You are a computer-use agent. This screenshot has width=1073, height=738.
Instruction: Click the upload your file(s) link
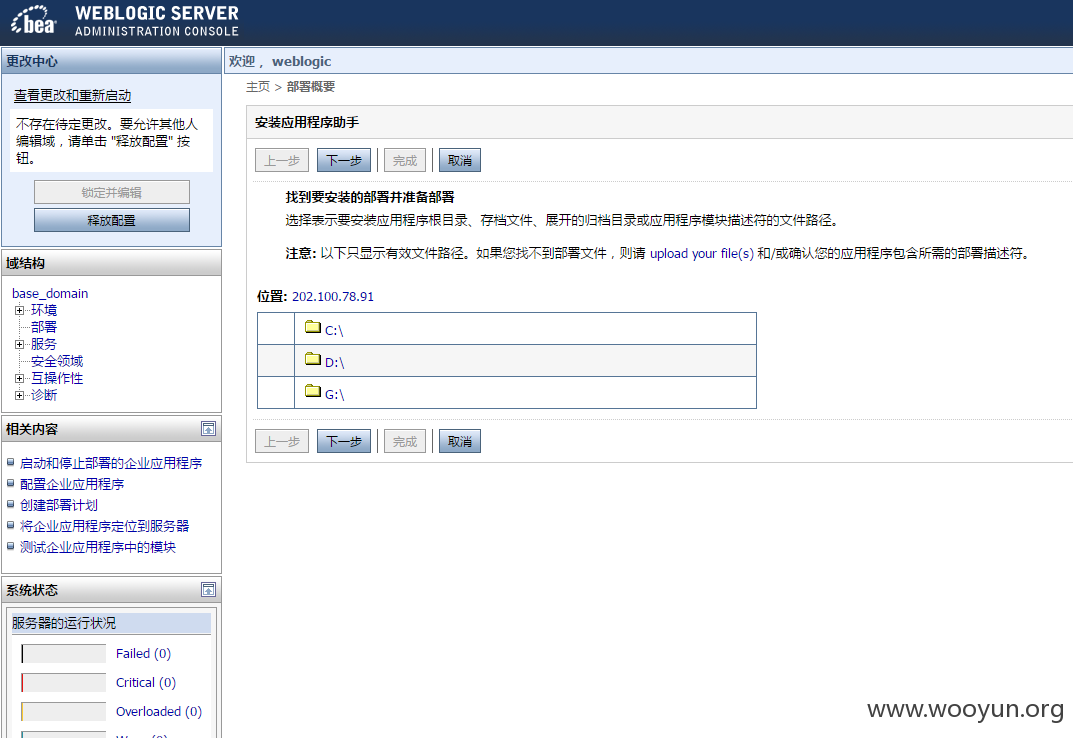coord(701,253)
